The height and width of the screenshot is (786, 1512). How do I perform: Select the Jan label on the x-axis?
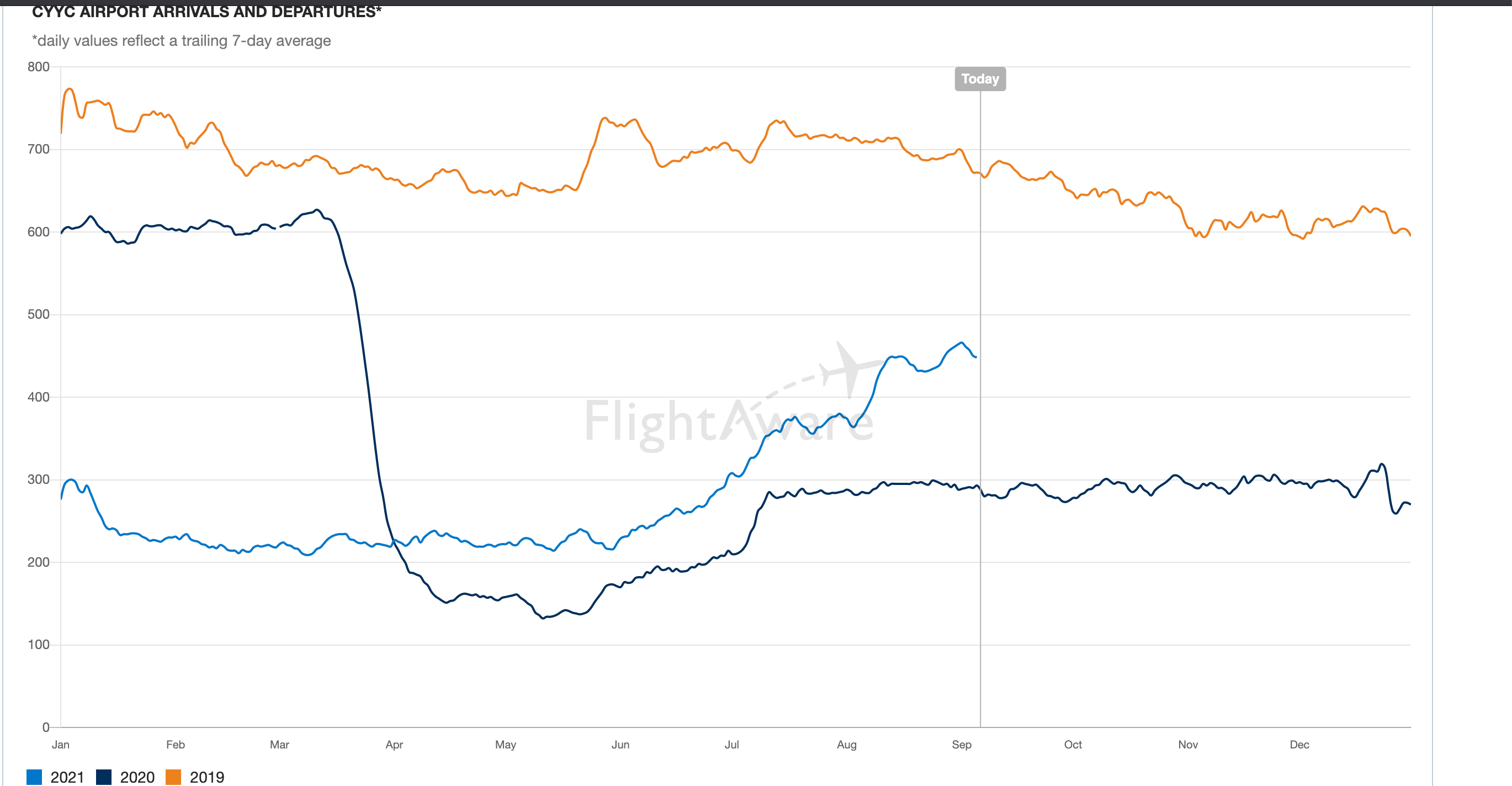tap(61, 744)
